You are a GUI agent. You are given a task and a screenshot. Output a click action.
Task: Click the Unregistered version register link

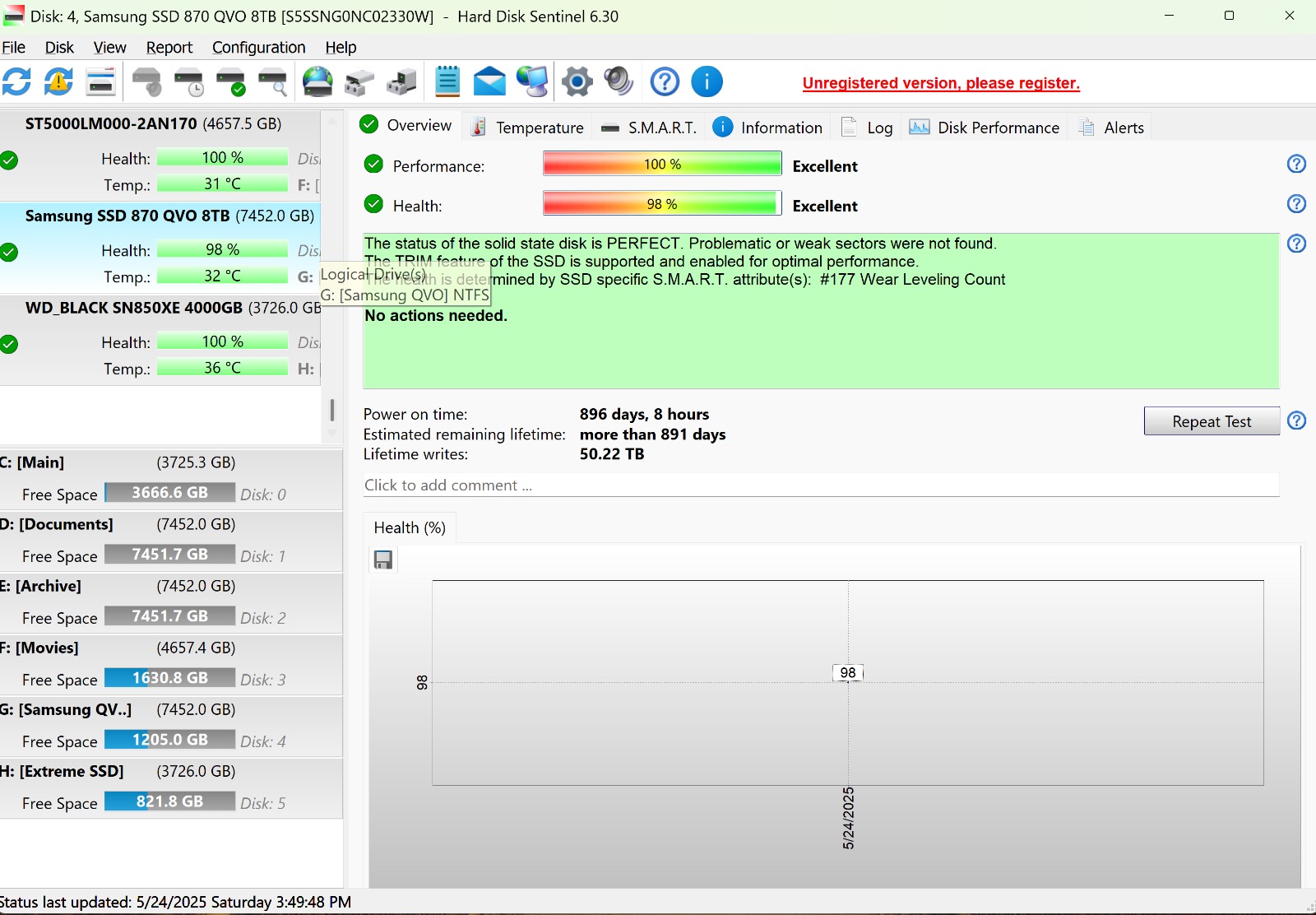pyautogui.click(x=941, y=83)
